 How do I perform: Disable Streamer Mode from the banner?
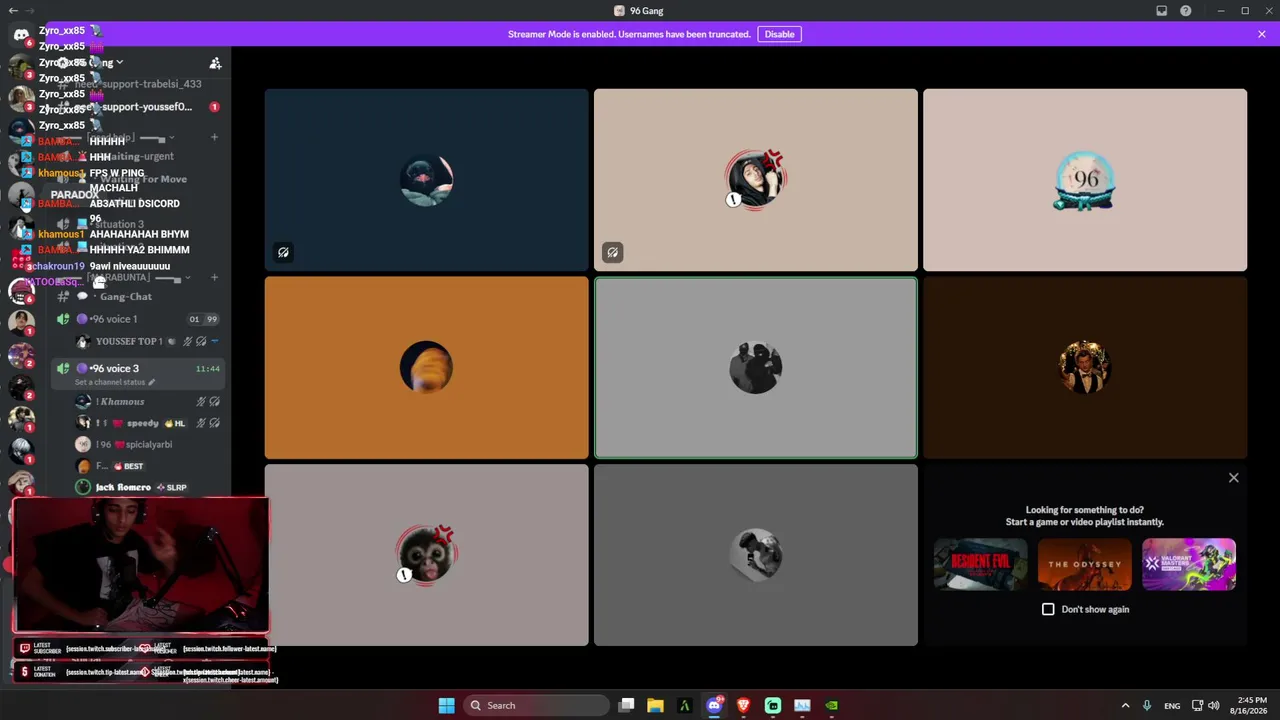point(779,34)
